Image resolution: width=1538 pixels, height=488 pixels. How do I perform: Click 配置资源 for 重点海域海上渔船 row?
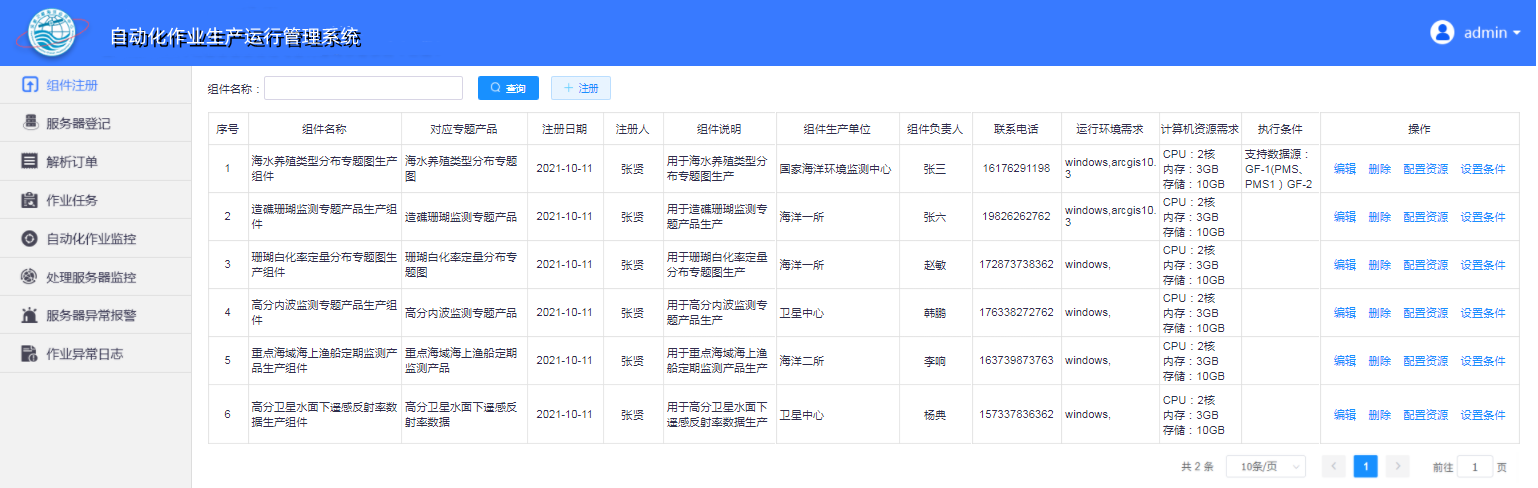1426,361
